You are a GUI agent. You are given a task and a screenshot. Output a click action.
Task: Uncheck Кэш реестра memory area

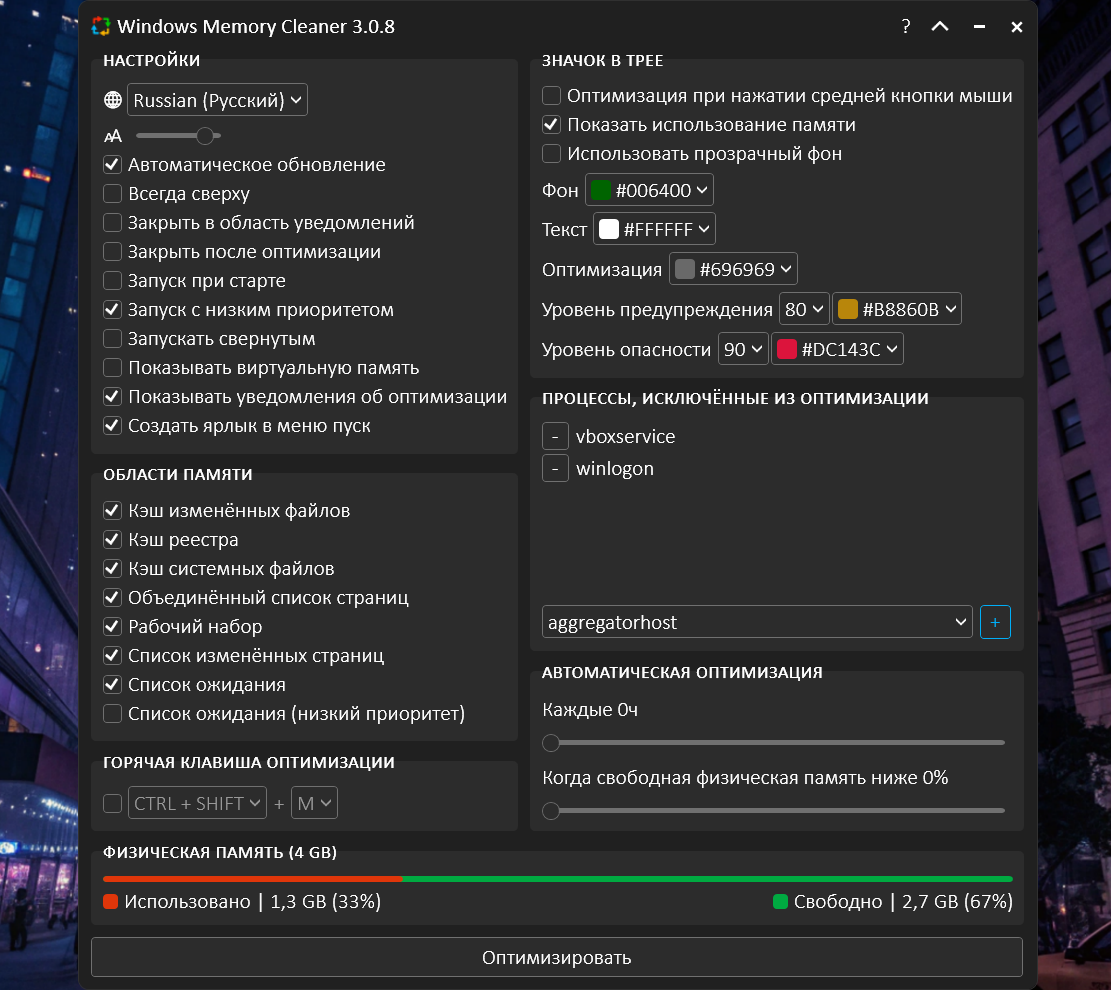coord(112,539)
